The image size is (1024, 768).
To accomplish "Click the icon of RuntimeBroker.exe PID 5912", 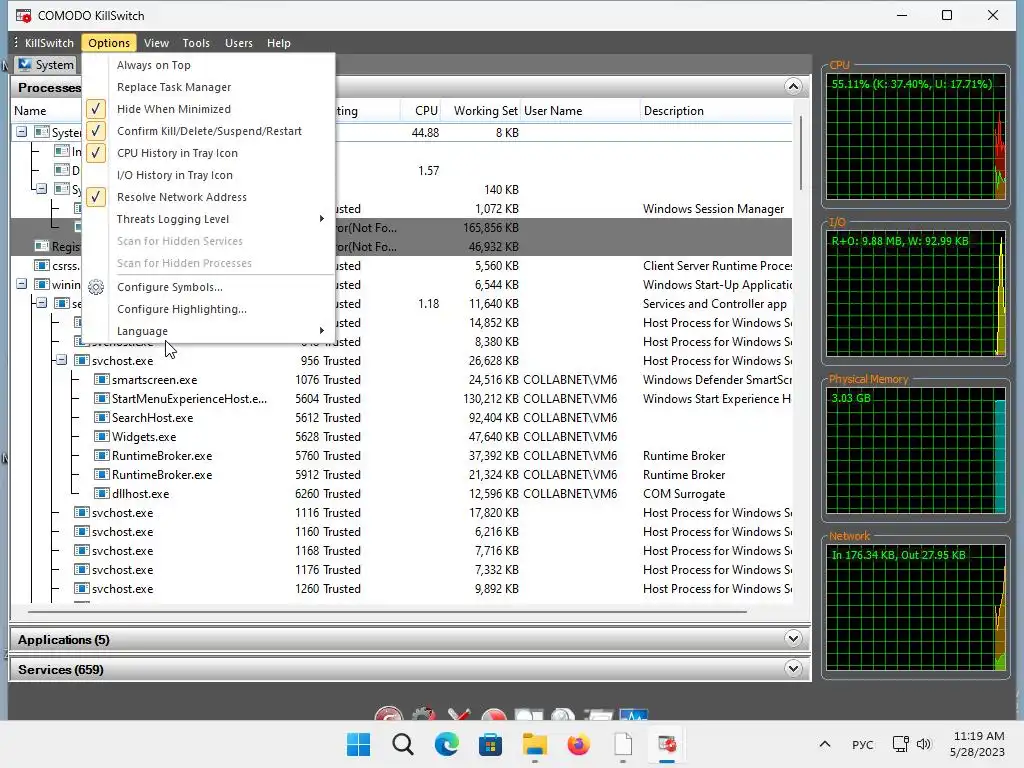I will (101, 474).
